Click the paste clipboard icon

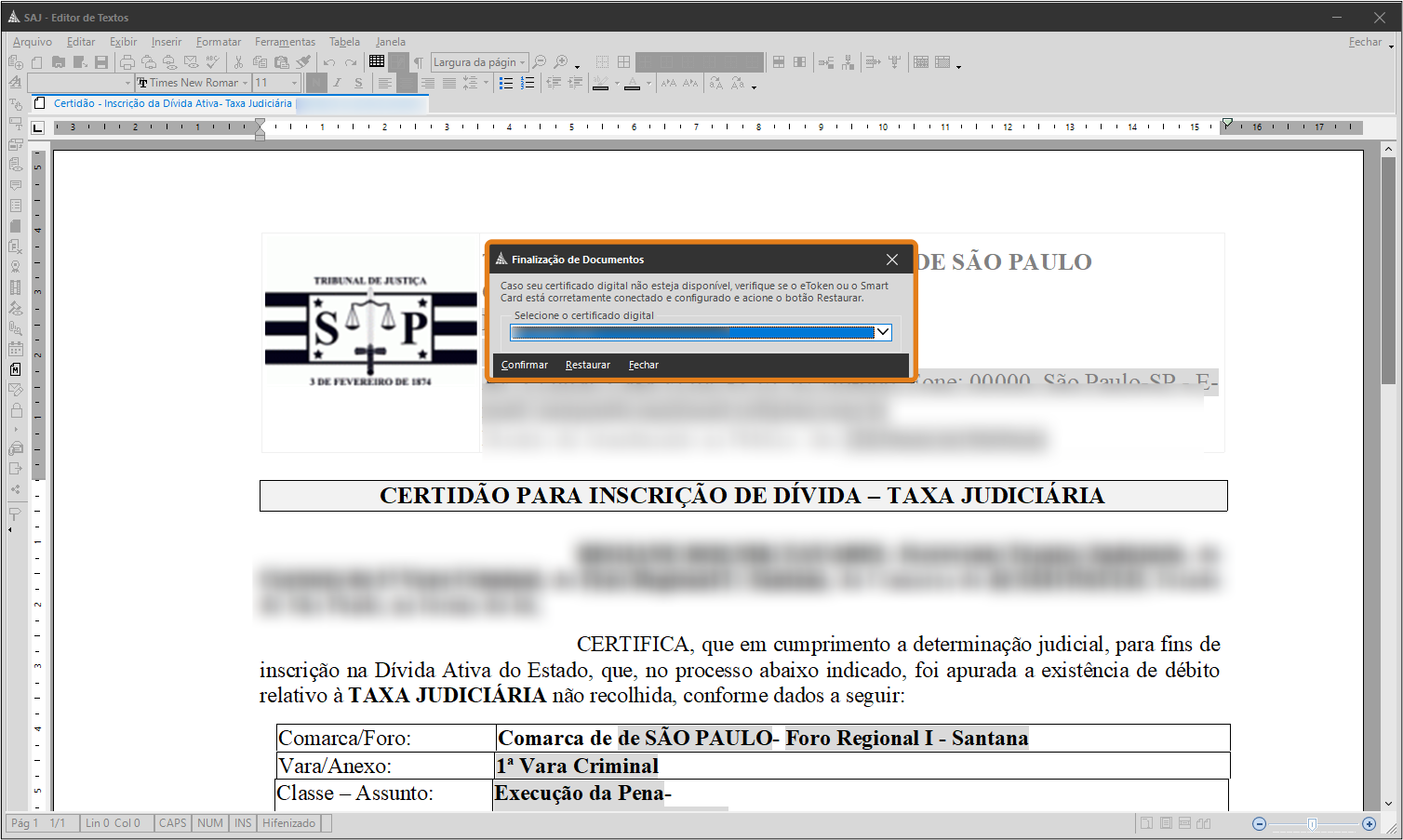click(x=281, y=62)
